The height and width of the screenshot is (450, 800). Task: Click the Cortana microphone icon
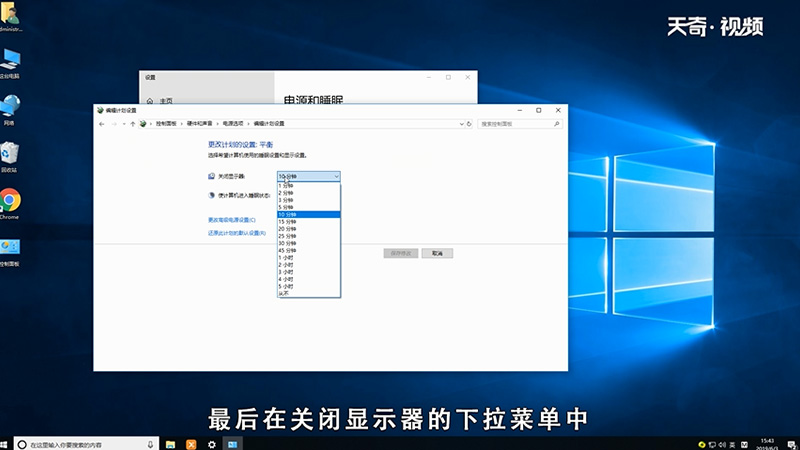coord(150,444)
